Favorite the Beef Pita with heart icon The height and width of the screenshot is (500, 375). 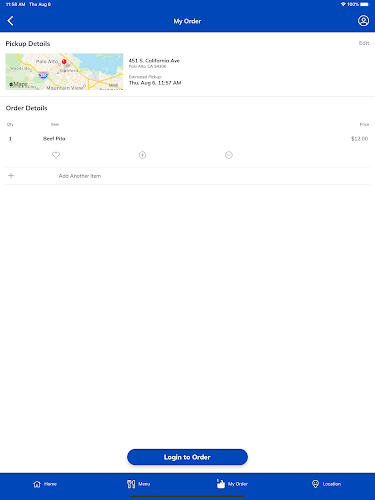[x=56, y=155]
